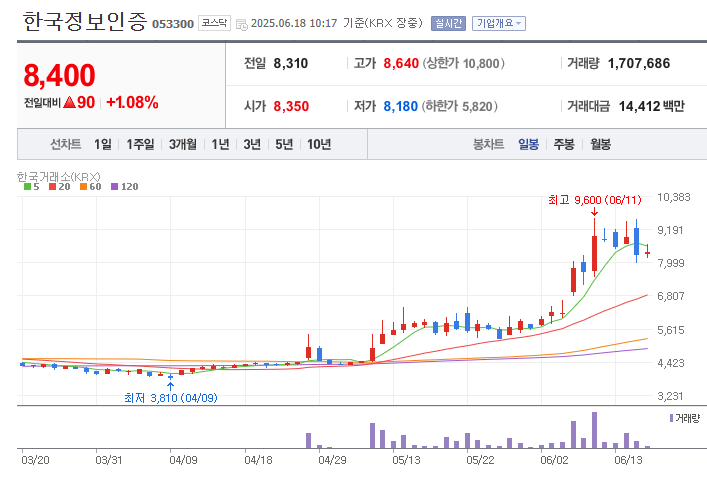Screen dimensions: 707x486
Task: Open the 기업개요 dropdown
Action: [x=499, y=23]
